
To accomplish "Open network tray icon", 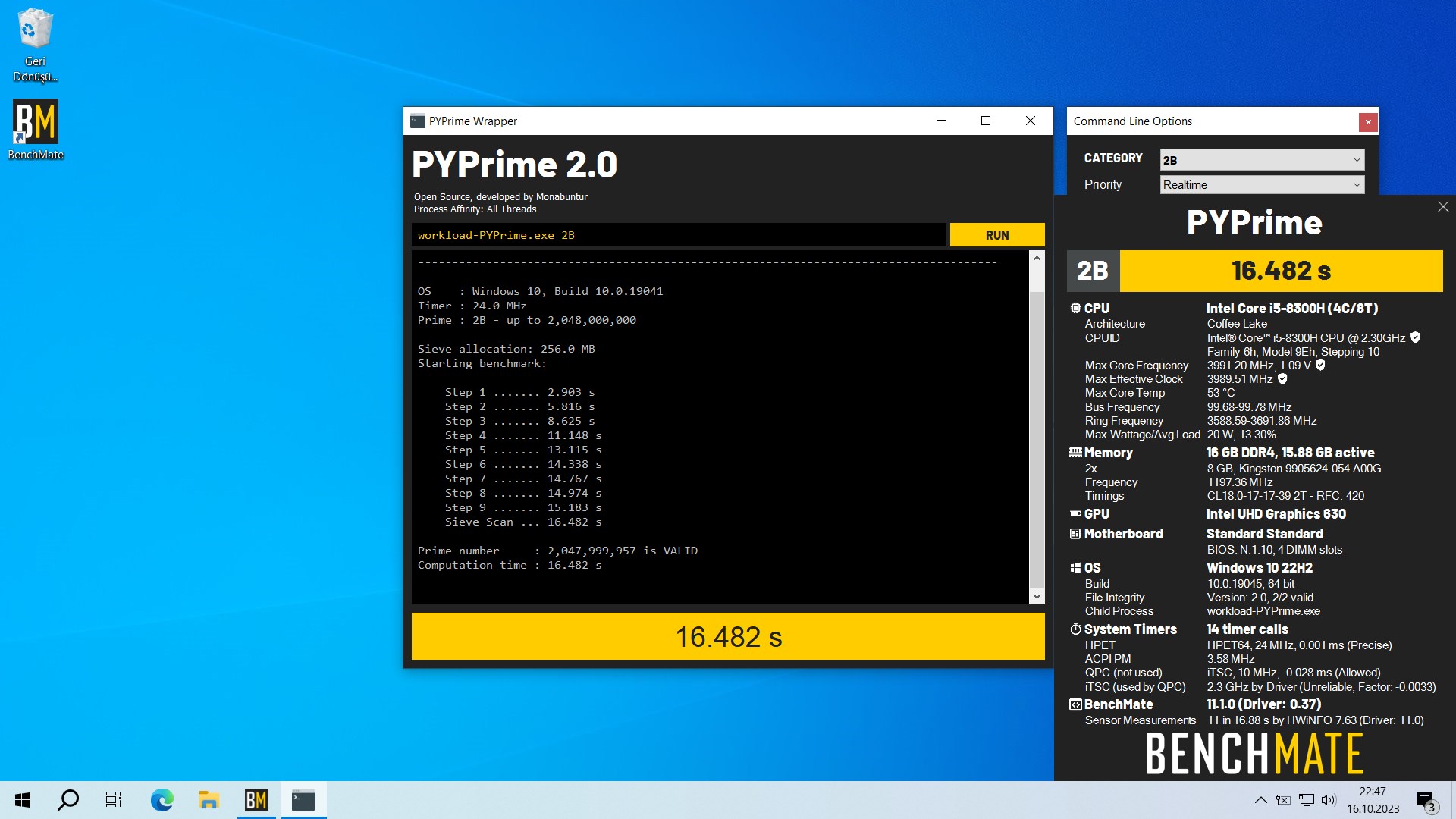I will [x=1307, y=800].
